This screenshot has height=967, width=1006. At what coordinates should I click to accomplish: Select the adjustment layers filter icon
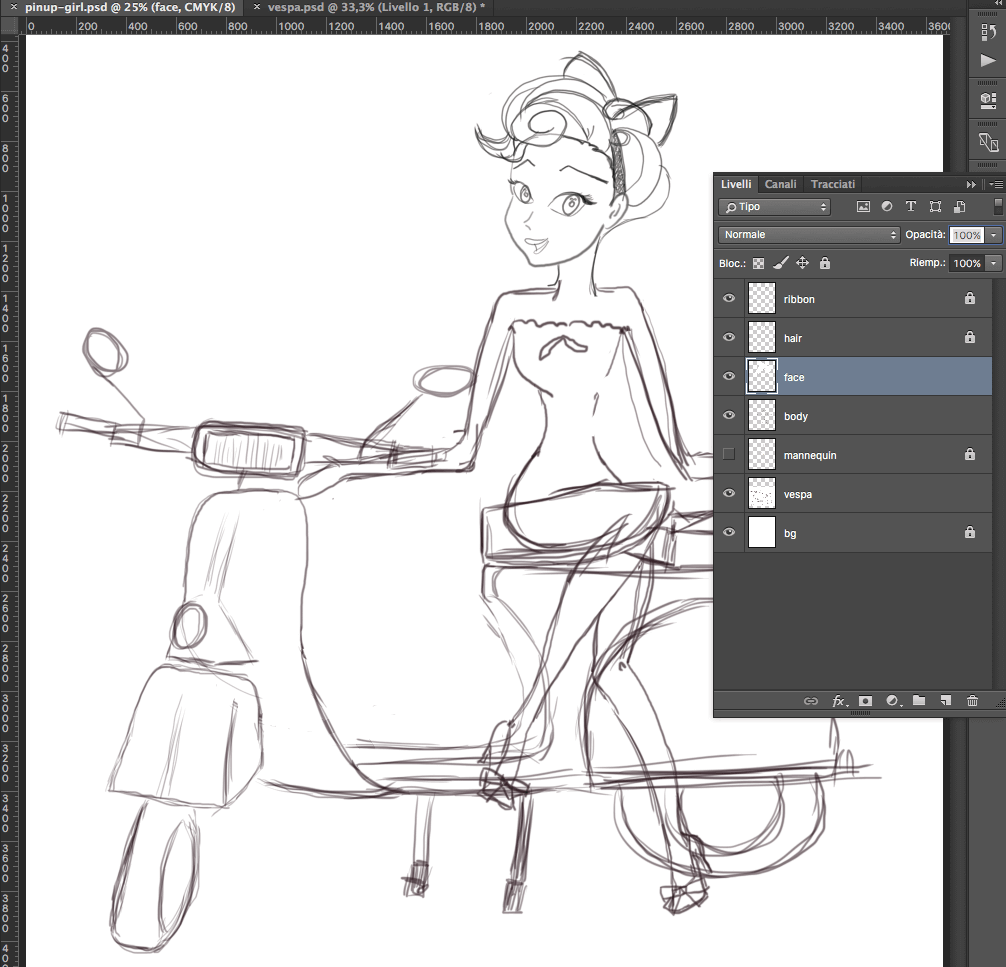887,206
